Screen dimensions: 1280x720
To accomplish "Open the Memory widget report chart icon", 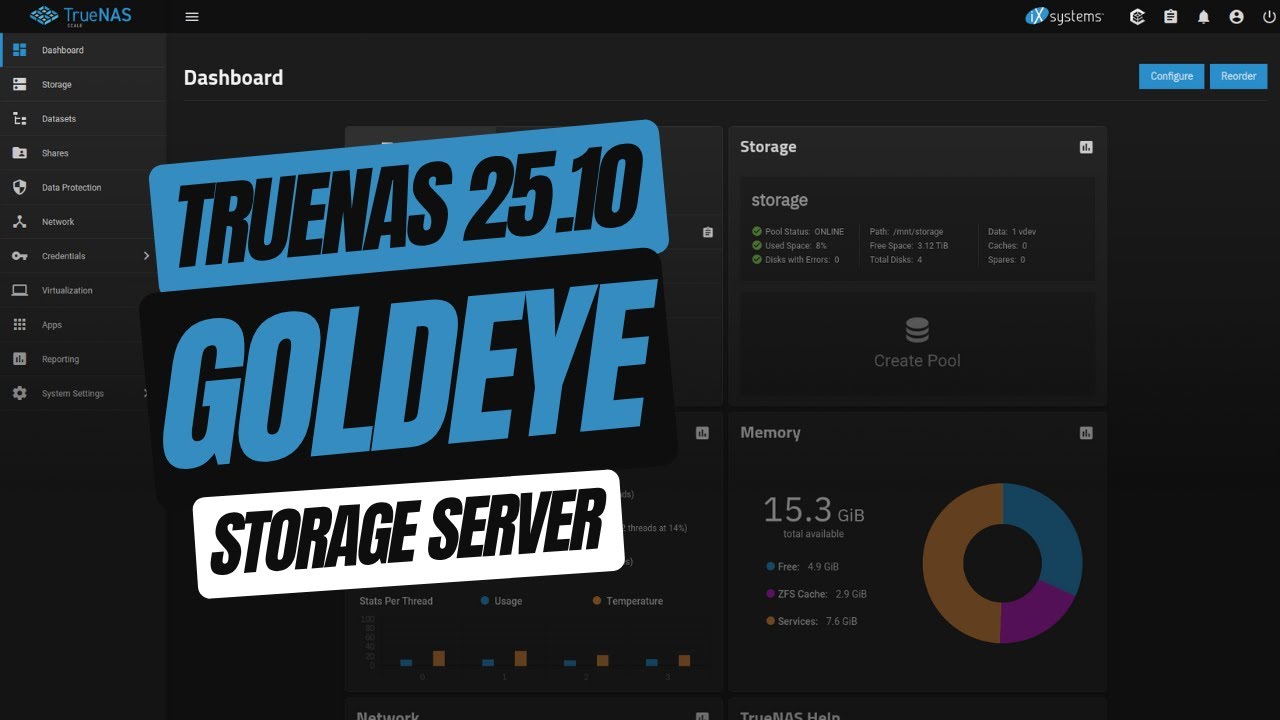I will click(1086, 432).
